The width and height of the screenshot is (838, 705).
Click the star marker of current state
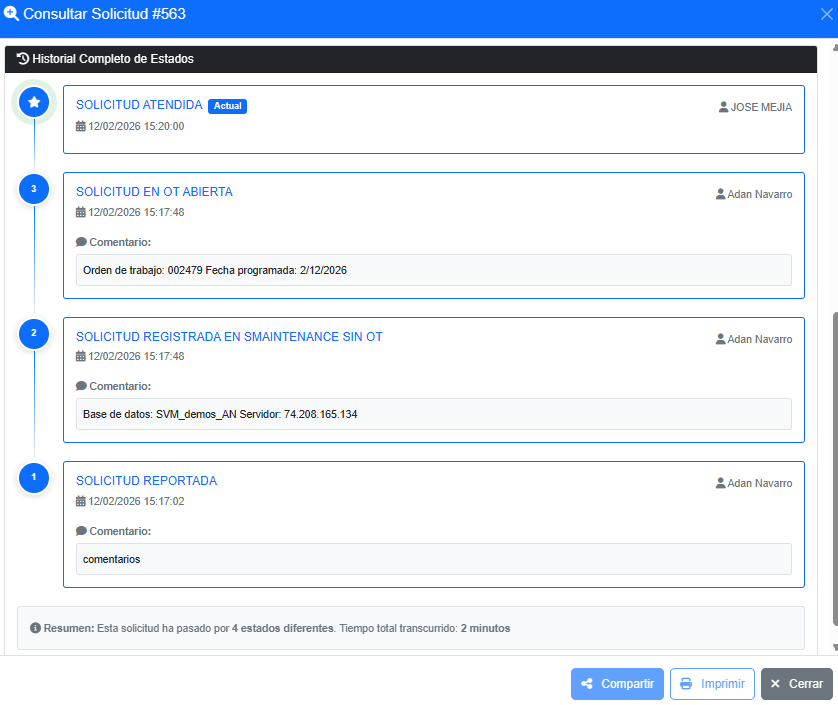pyautogui.click(x=34, y=102)
